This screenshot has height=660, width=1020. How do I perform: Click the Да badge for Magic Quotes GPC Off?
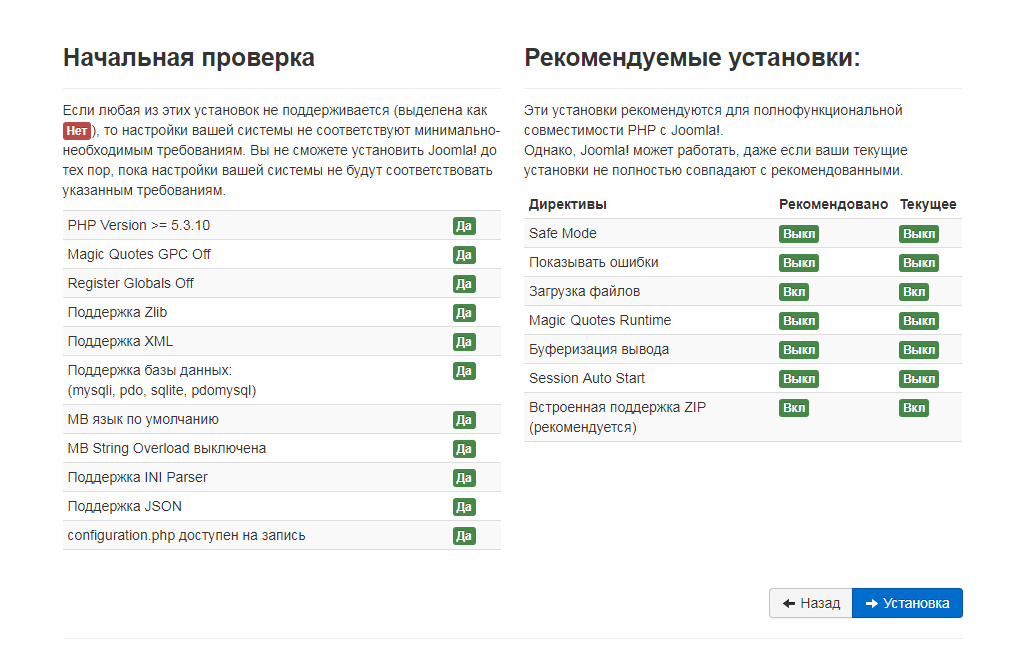tap(464, 255)
